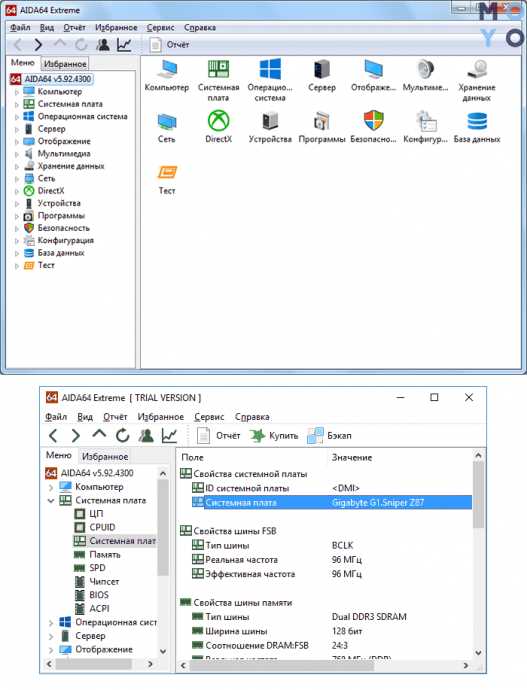Click the Отчёт button in the upper window toolbar

coord(169,44)
